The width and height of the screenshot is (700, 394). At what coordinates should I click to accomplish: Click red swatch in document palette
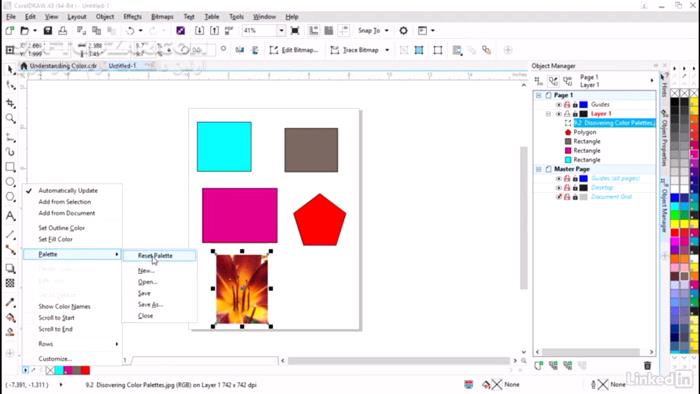click(x=85, y=370)
